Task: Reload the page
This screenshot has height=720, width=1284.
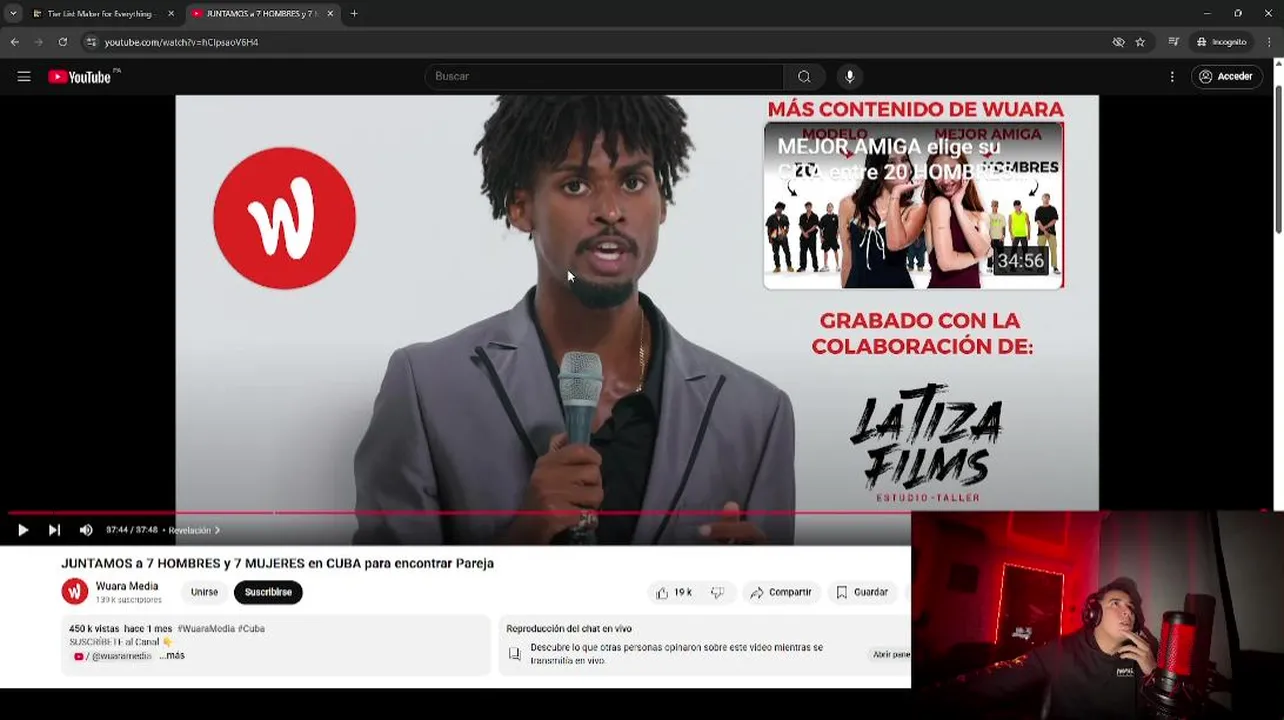Action: [x=63, y=42]
